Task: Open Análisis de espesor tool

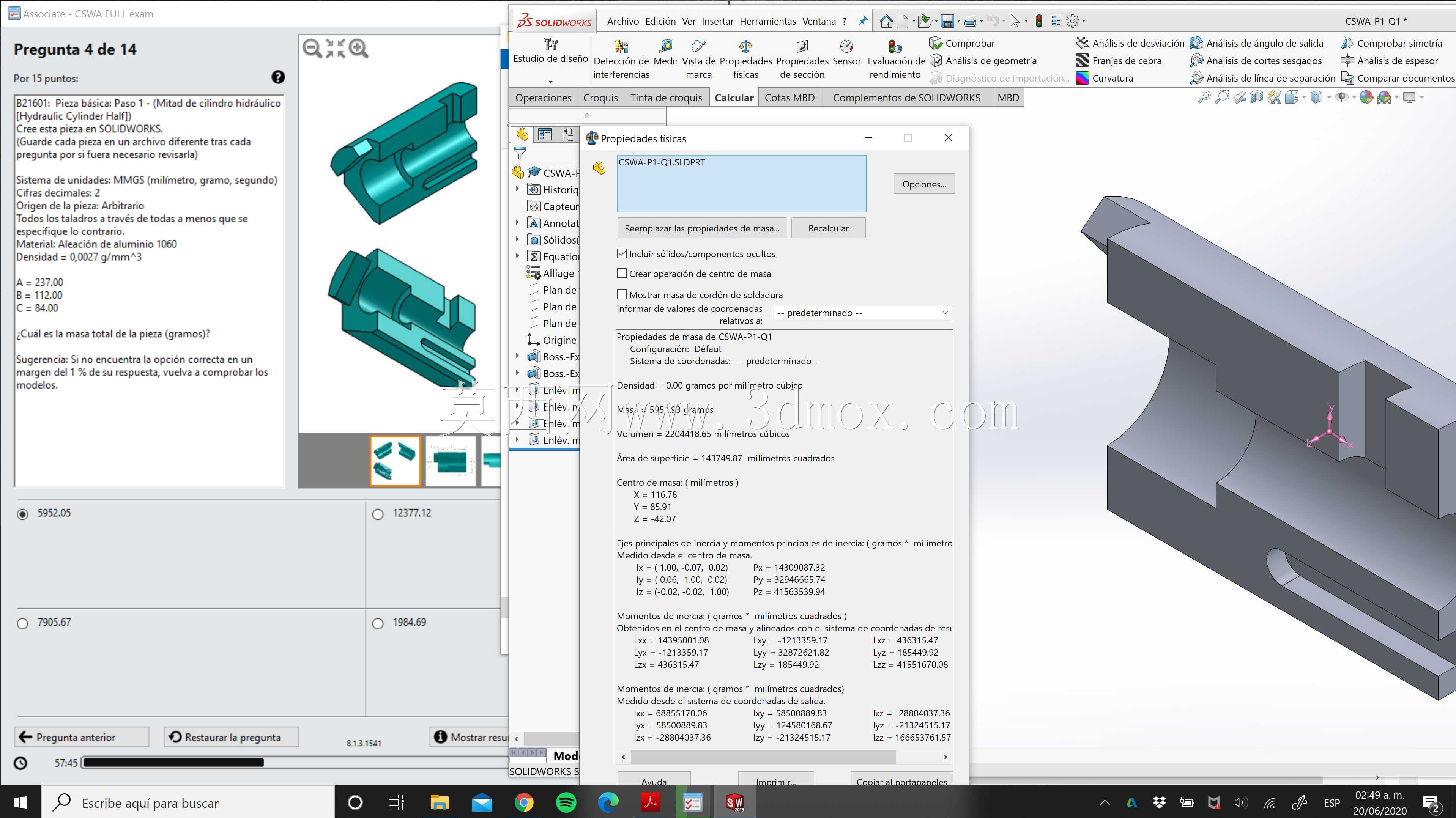Action: [1389, 60]
